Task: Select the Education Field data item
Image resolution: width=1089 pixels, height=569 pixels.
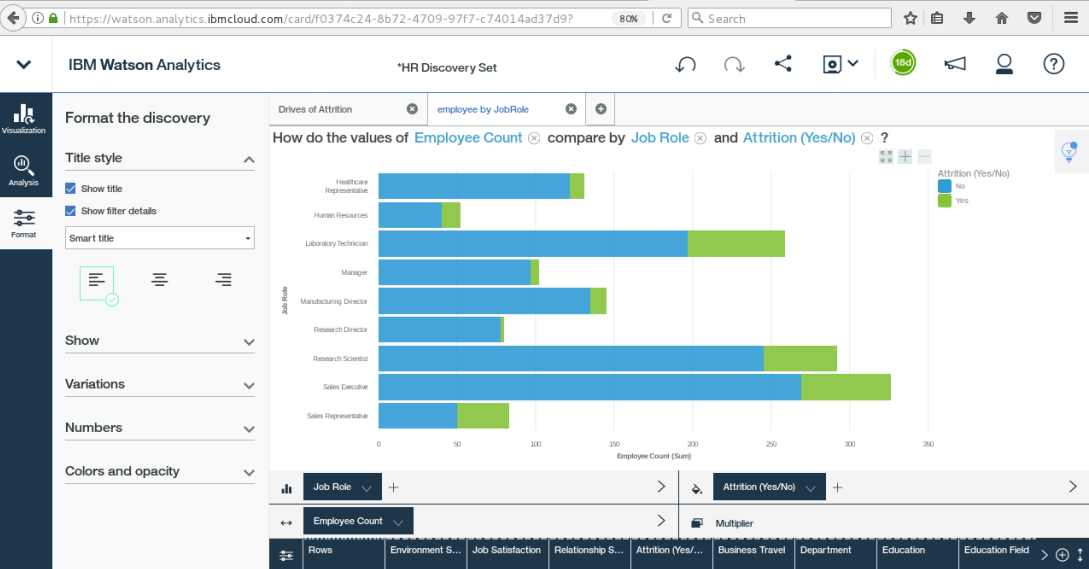Action: coord(998,554)
